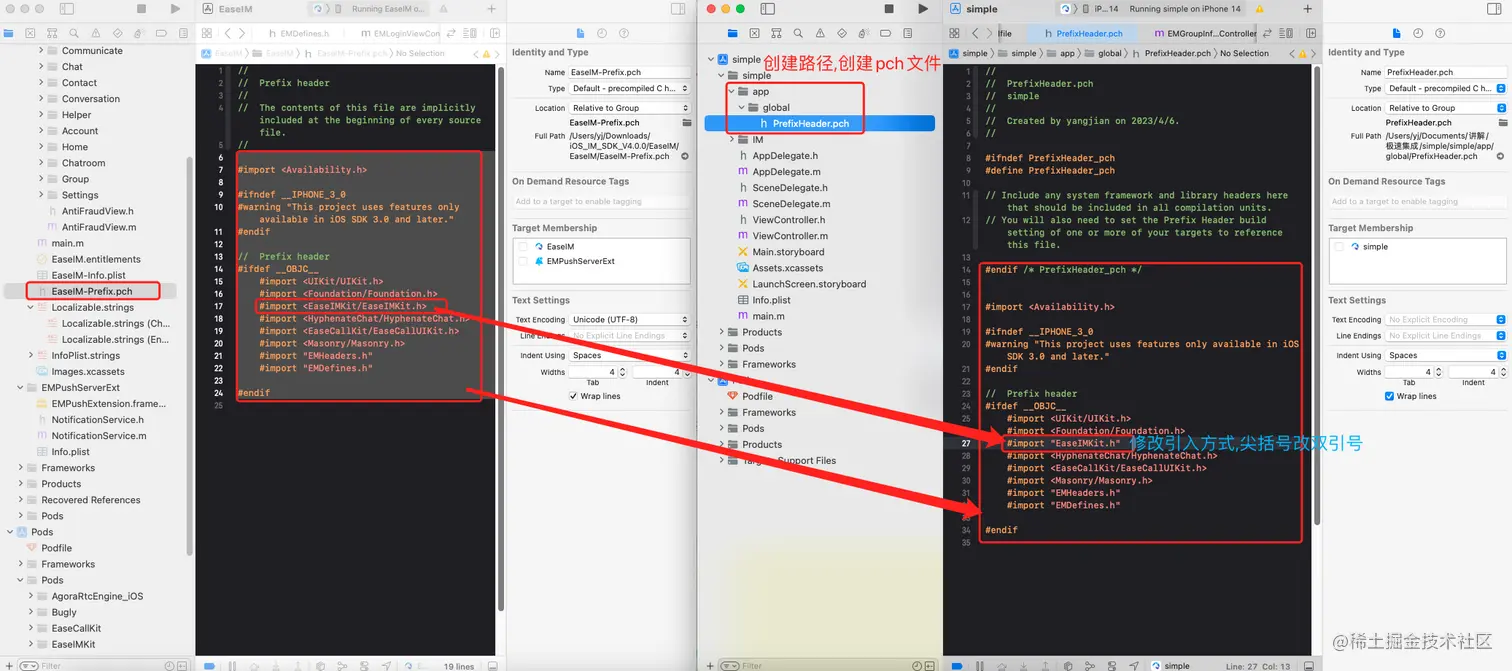Screen dimensions: 1512x671
Task: Open Type dropdown in simple inspector
Action: 1445,88
